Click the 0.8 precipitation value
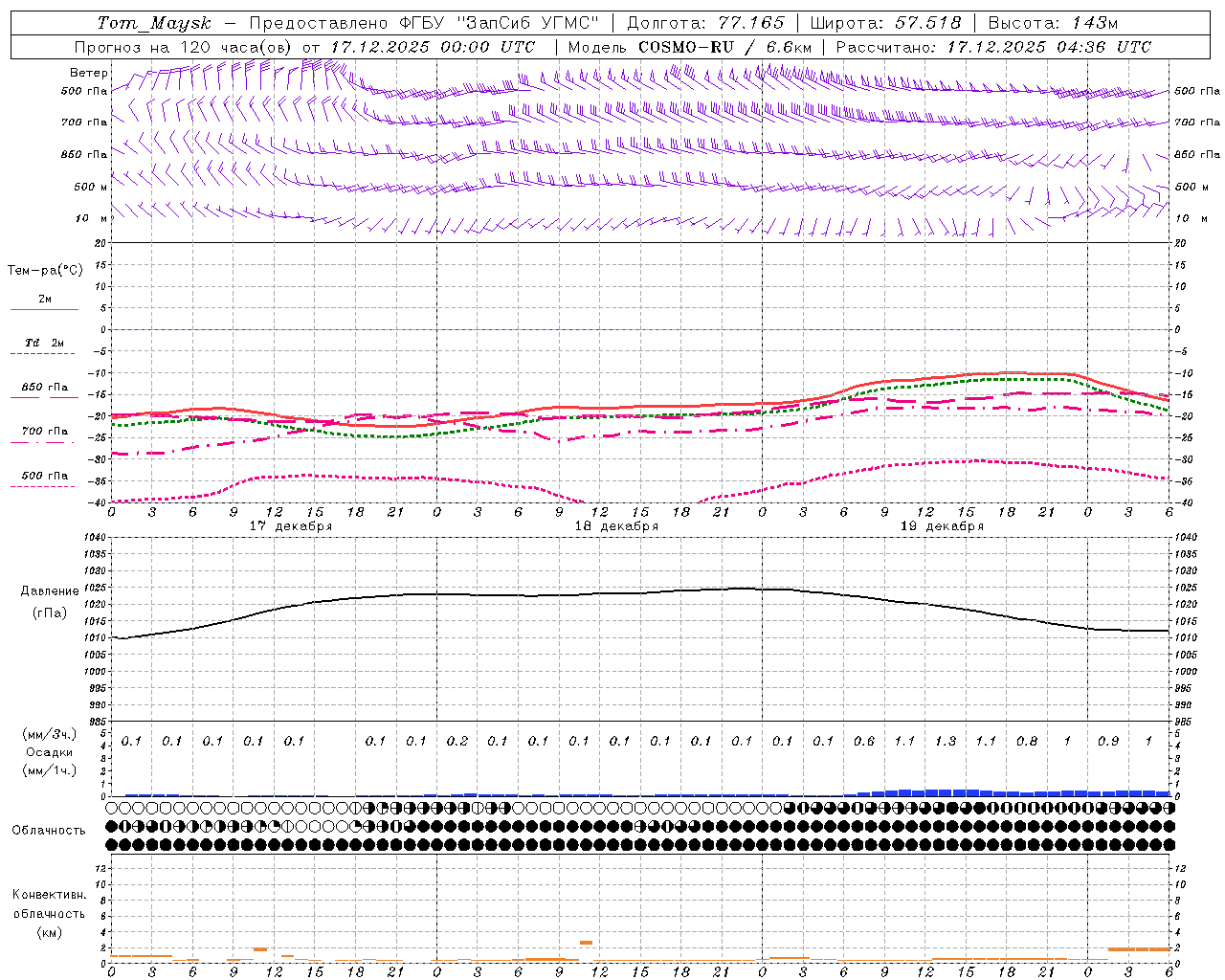1225x980 pixels. coord(1026,741)
